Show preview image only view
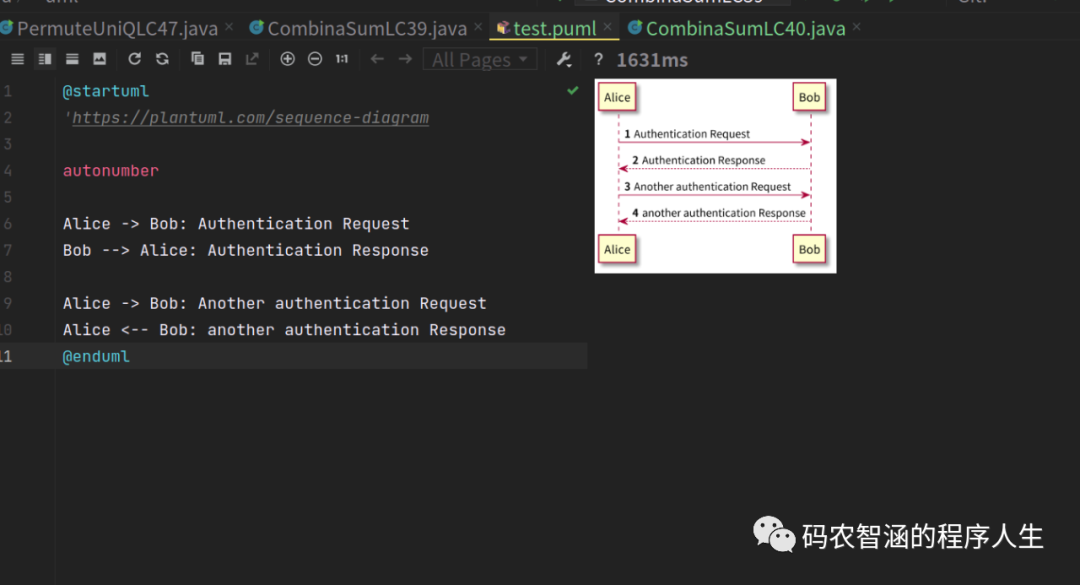The width and height of the screenshot is (1080, 585). click(100, 59)
